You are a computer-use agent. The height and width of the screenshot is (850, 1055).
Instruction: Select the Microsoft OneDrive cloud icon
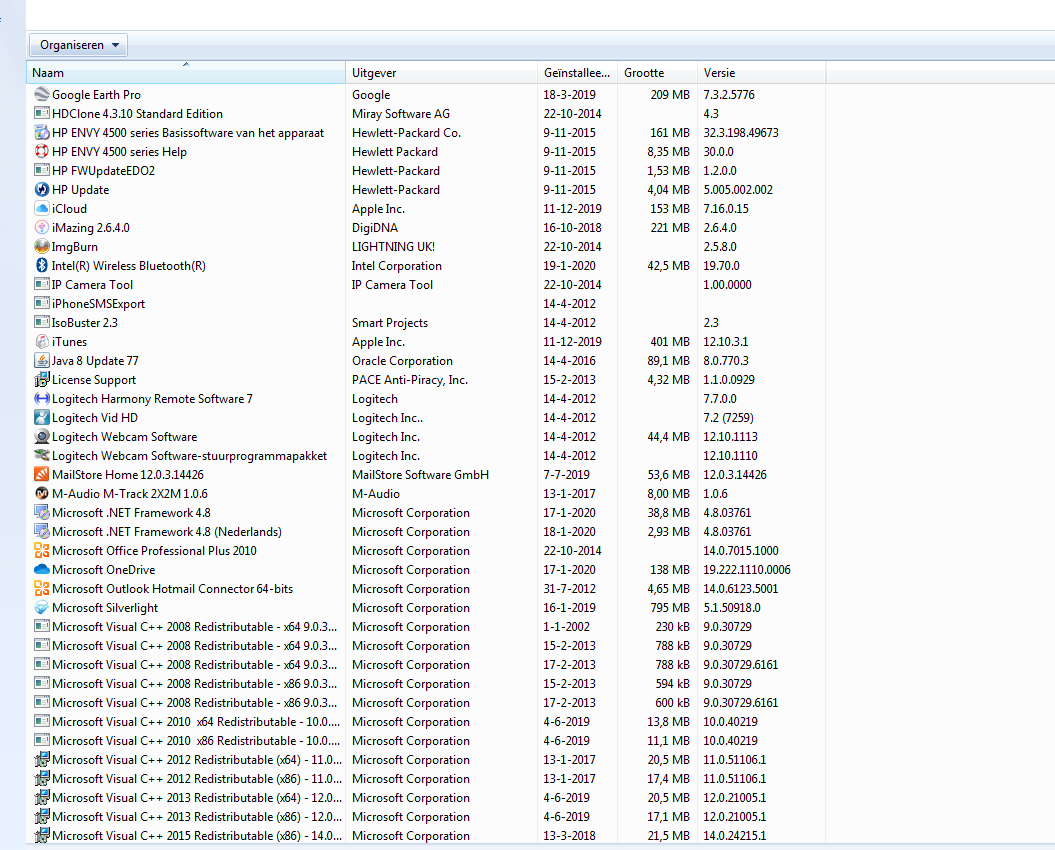click(42, 570)
